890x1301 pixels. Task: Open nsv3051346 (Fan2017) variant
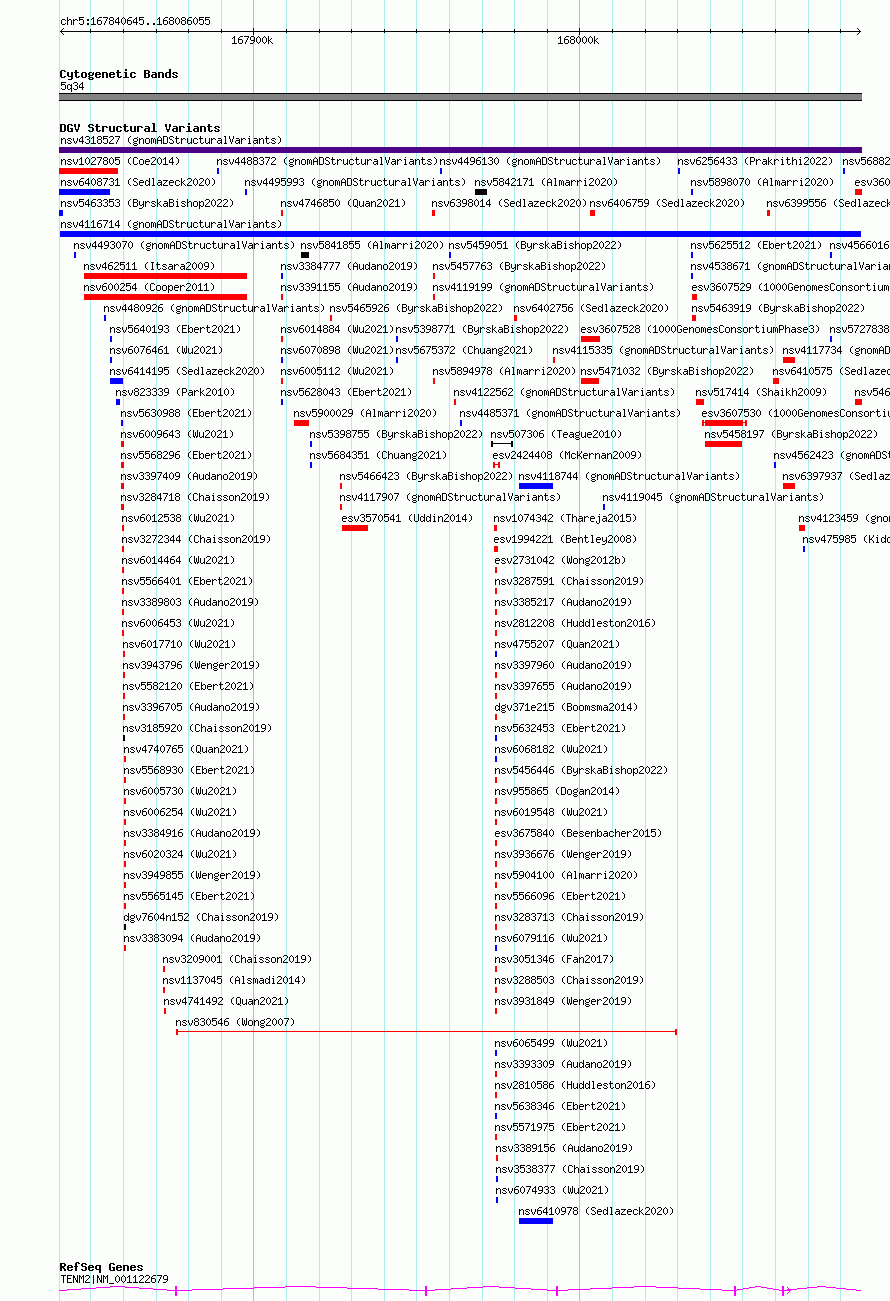(x=554, y=959)
